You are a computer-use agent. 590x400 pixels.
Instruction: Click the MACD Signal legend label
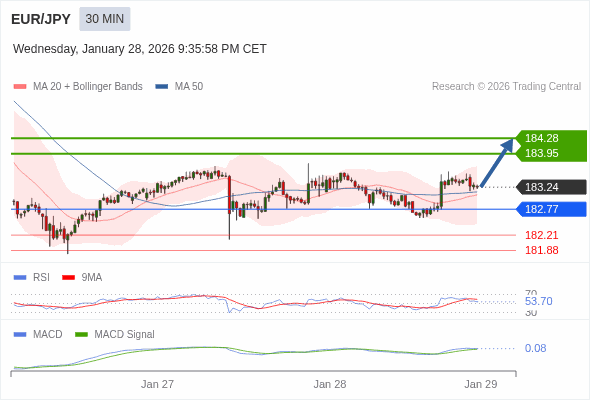[125, 335]
